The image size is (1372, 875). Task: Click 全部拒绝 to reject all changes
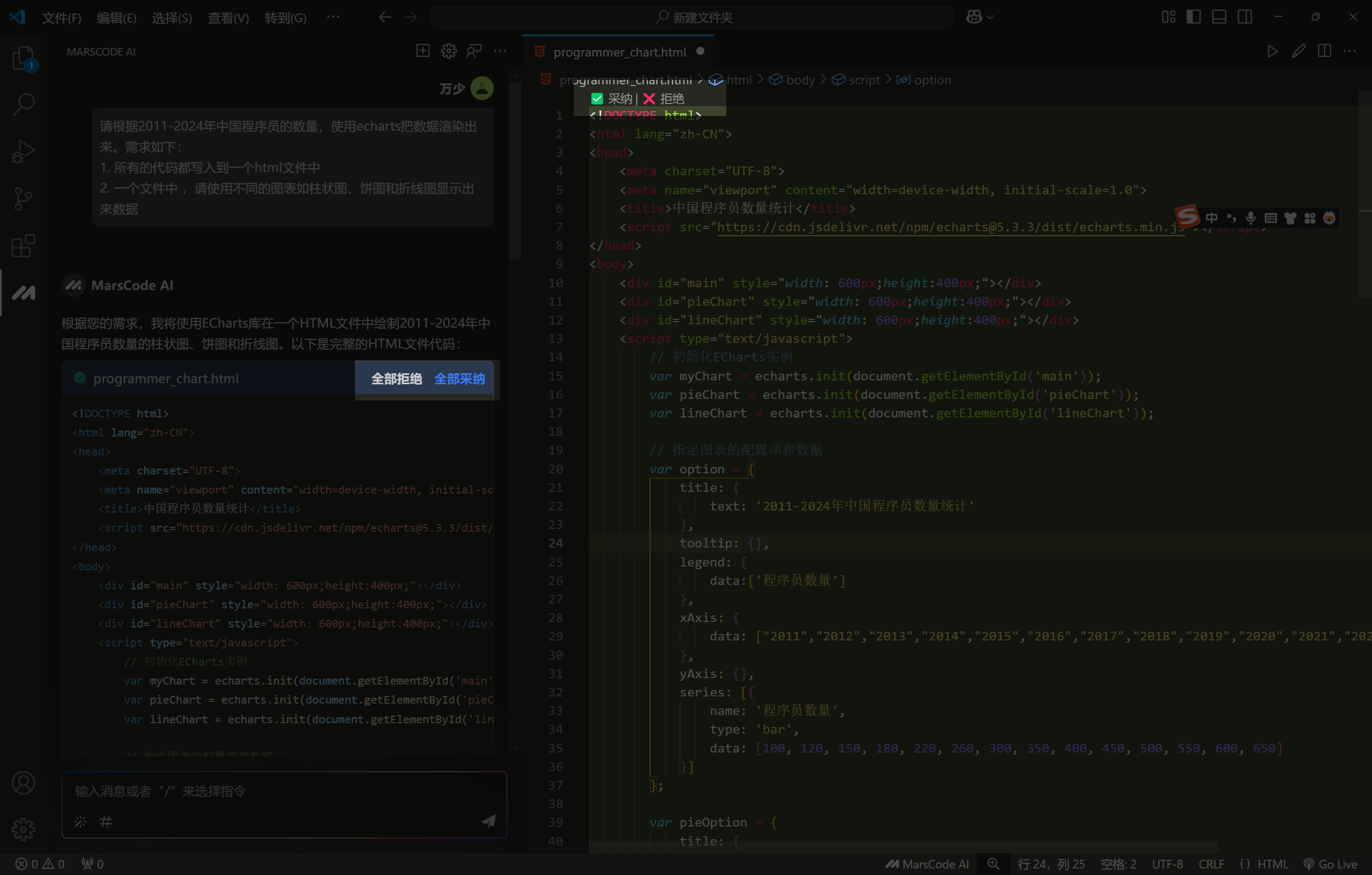click(x=396, y=379)
